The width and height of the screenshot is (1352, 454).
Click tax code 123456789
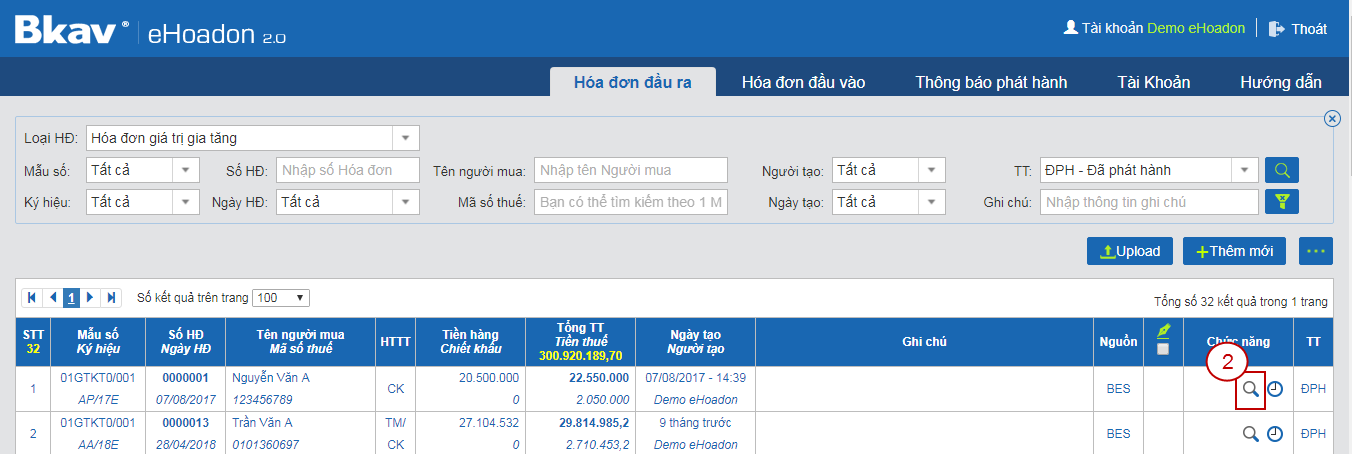pyautogui.click(x=261, y=400)
